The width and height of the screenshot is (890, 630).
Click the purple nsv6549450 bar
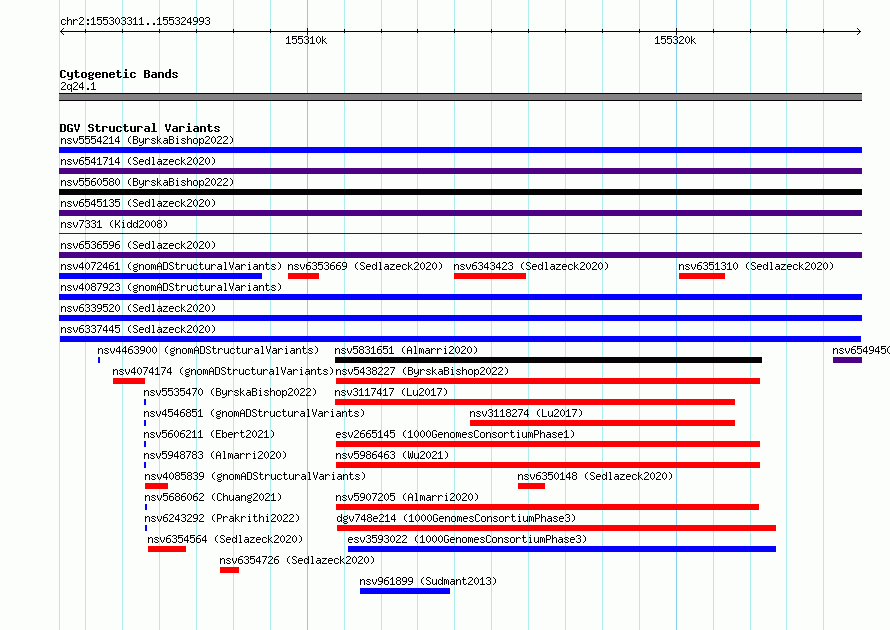(847, 360)
